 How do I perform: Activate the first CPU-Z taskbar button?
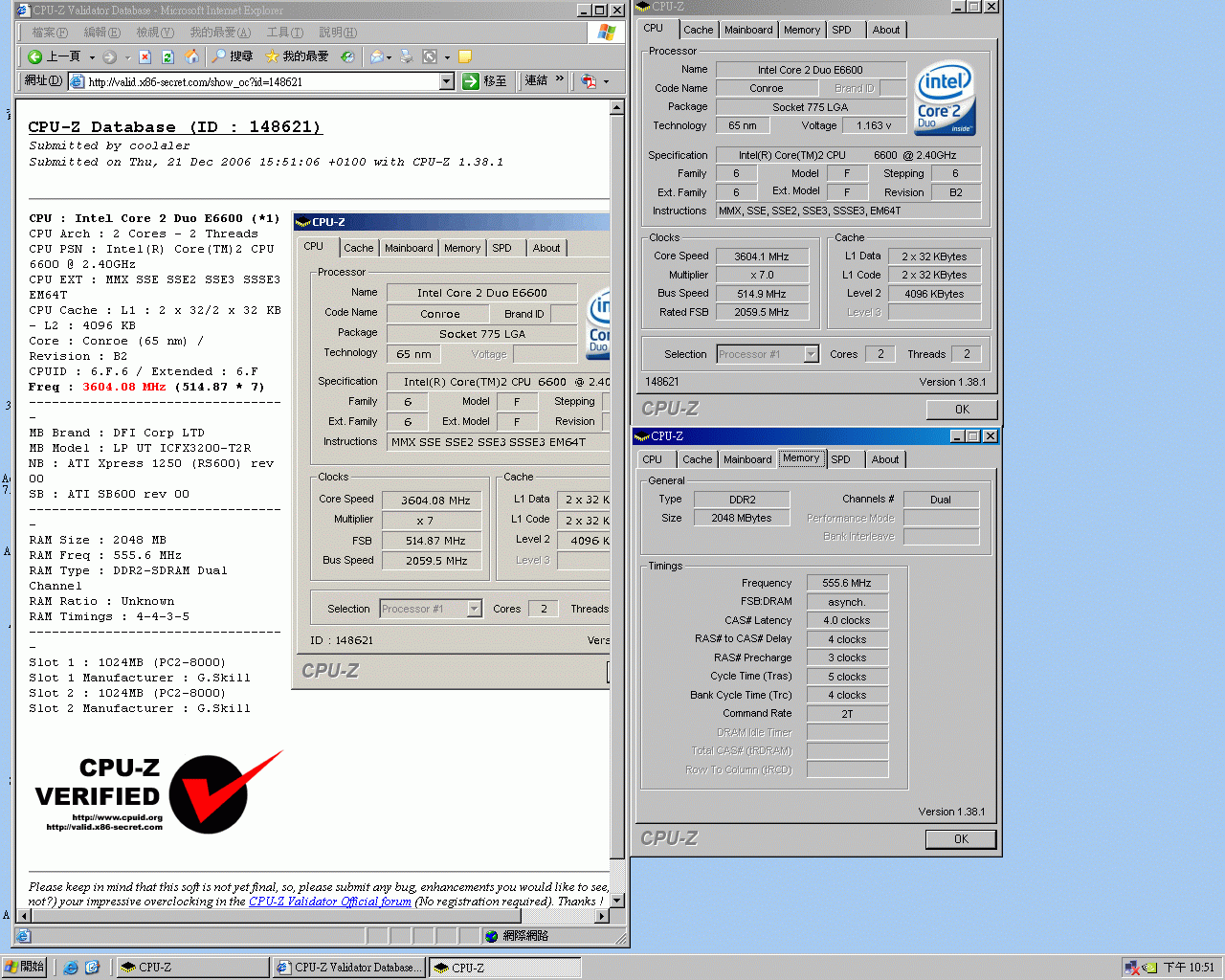tap(192, 968)
